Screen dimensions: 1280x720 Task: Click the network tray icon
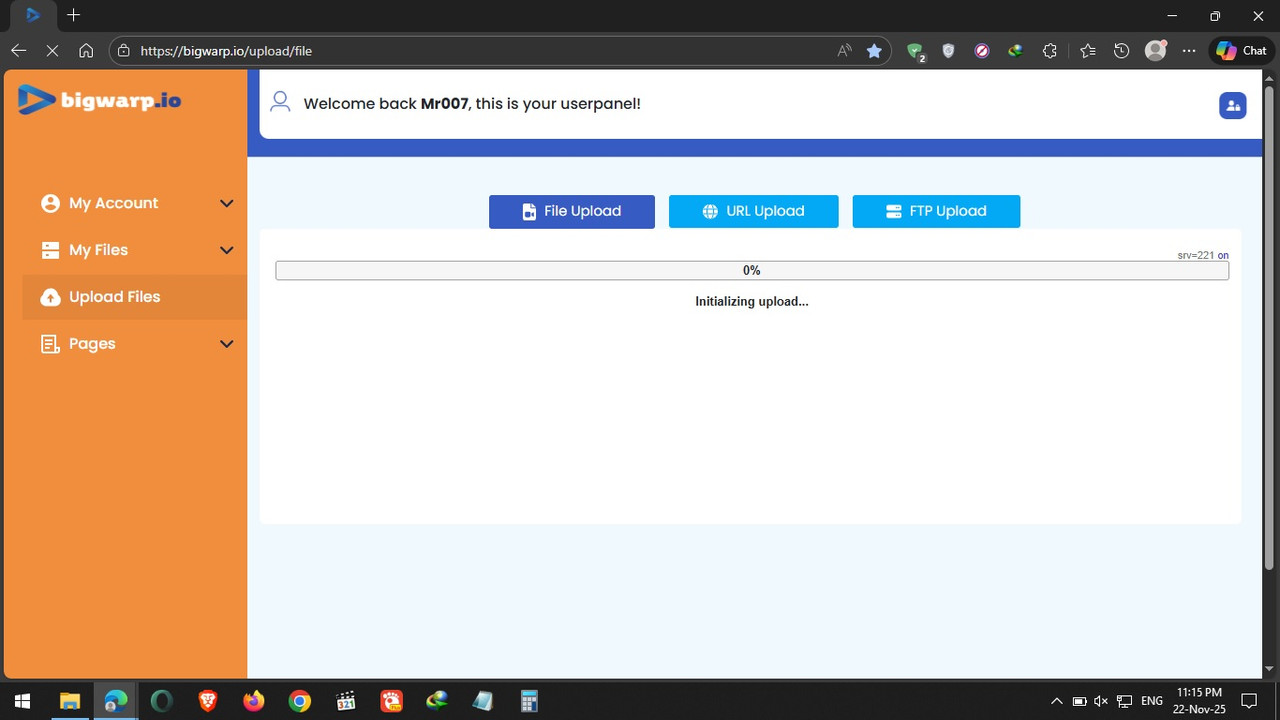coord(1125,701)
